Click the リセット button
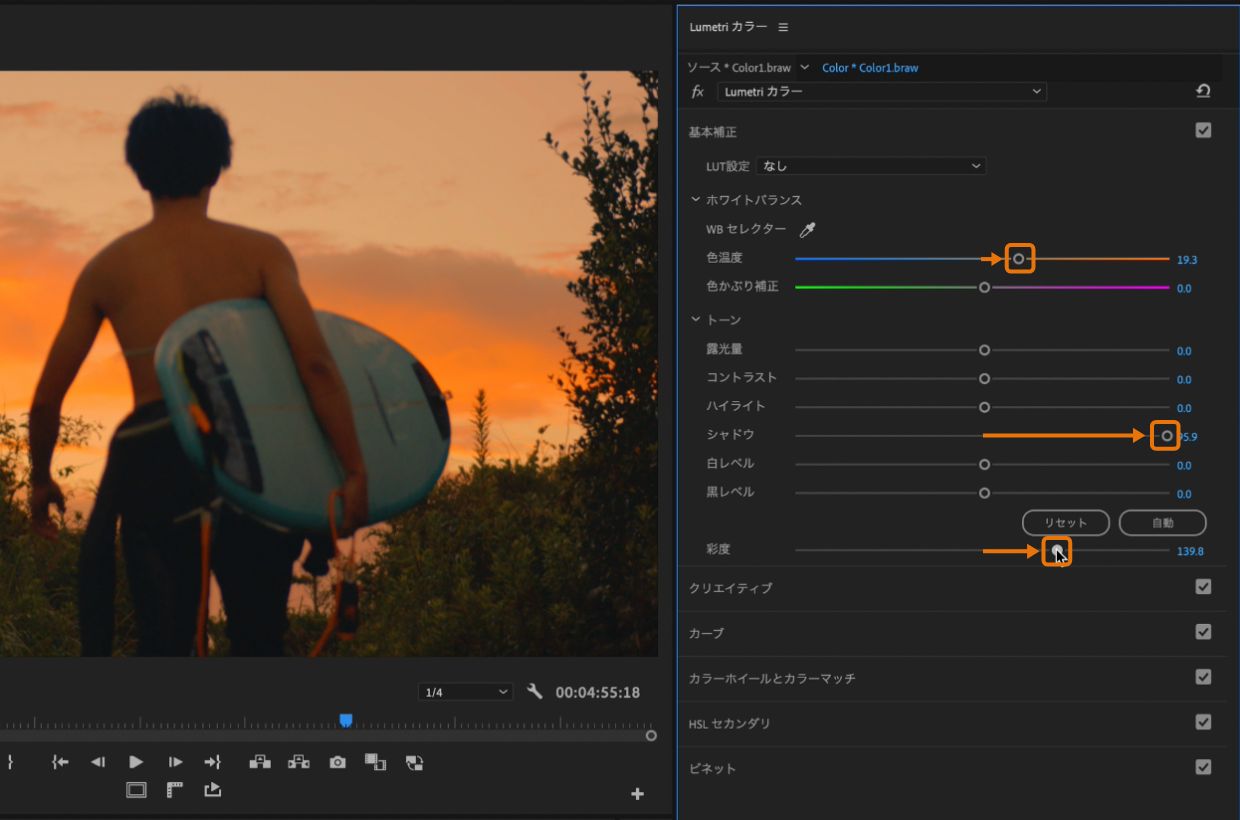 click(1066, 523)
